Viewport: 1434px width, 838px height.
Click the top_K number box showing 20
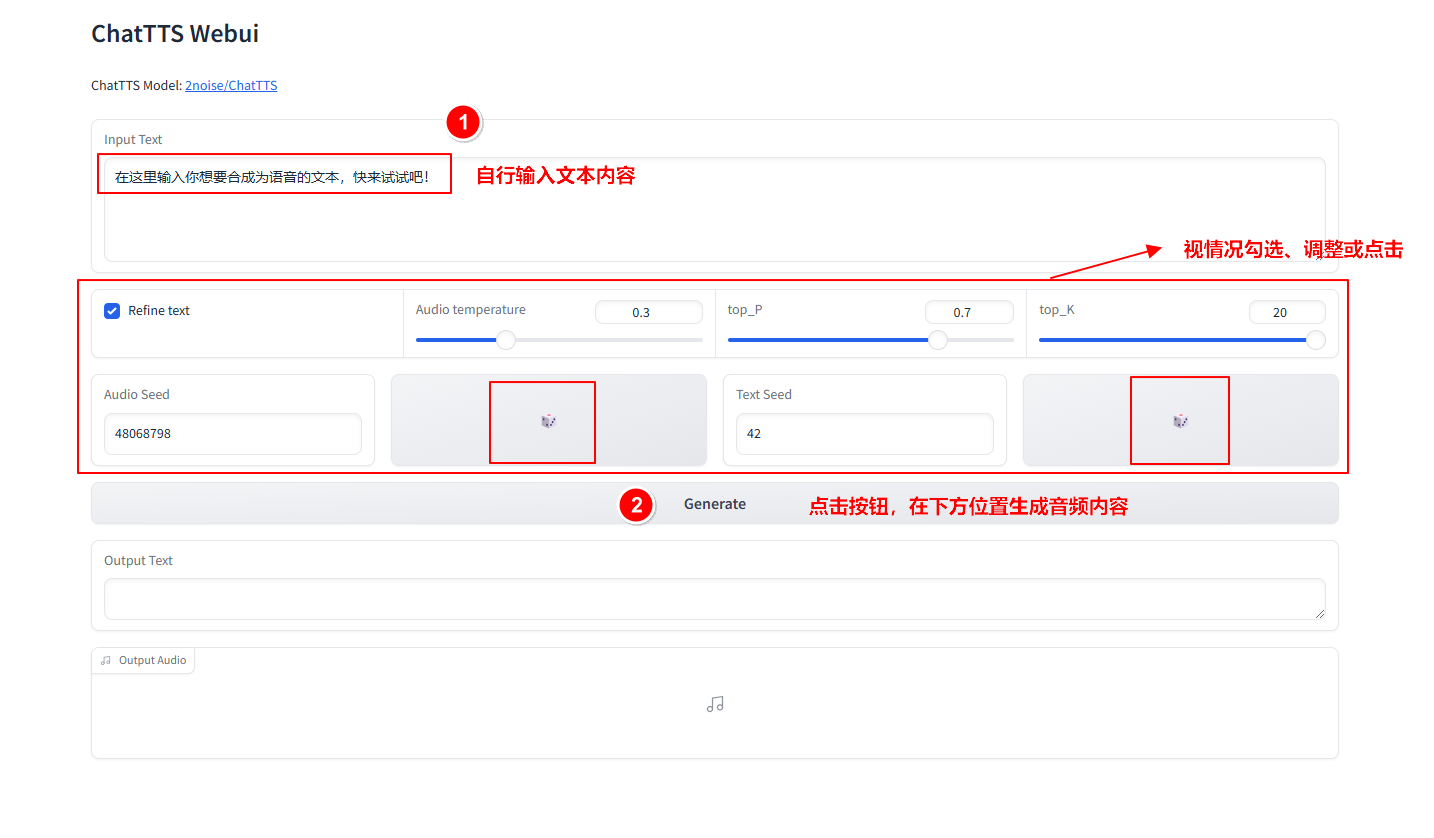1286,313
